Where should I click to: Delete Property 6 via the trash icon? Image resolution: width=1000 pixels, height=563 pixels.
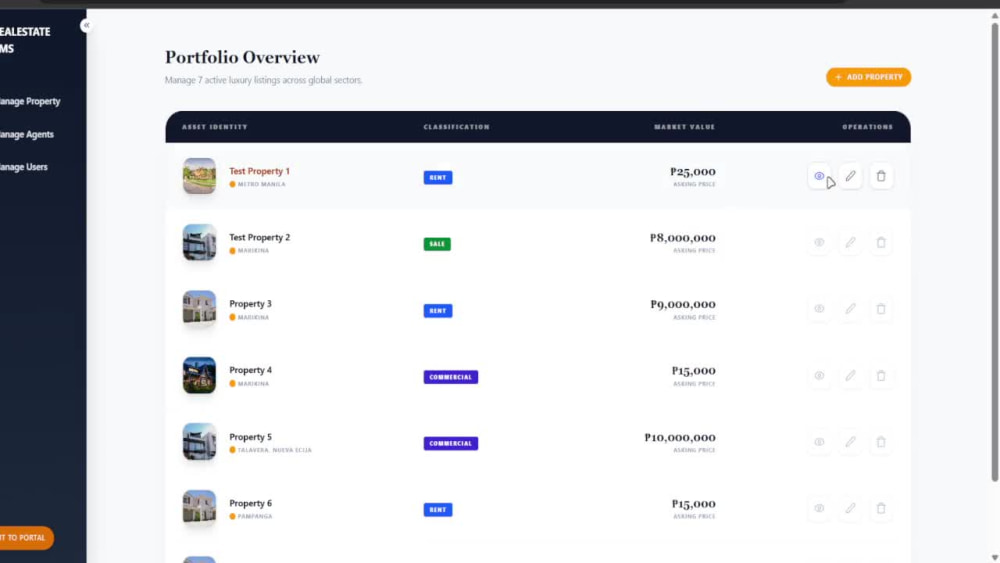click(x=881, y=508)
